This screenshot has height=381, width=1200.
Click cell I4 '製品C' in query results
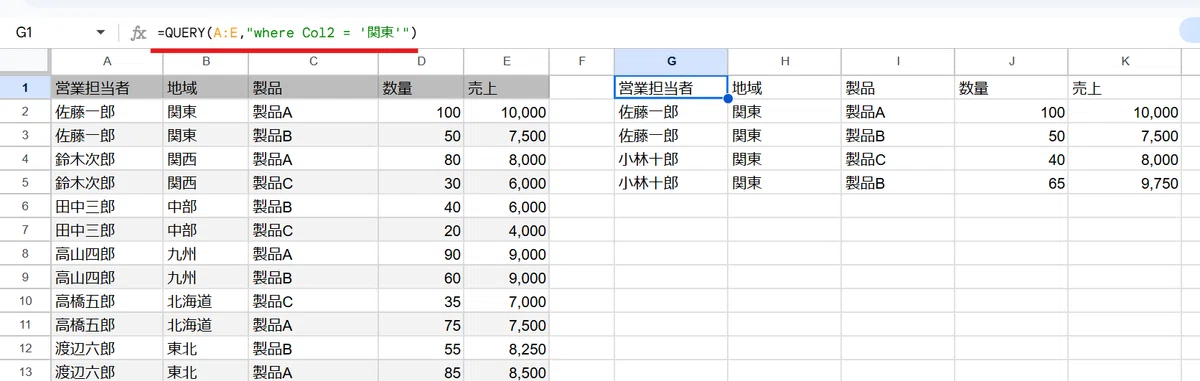897,159
